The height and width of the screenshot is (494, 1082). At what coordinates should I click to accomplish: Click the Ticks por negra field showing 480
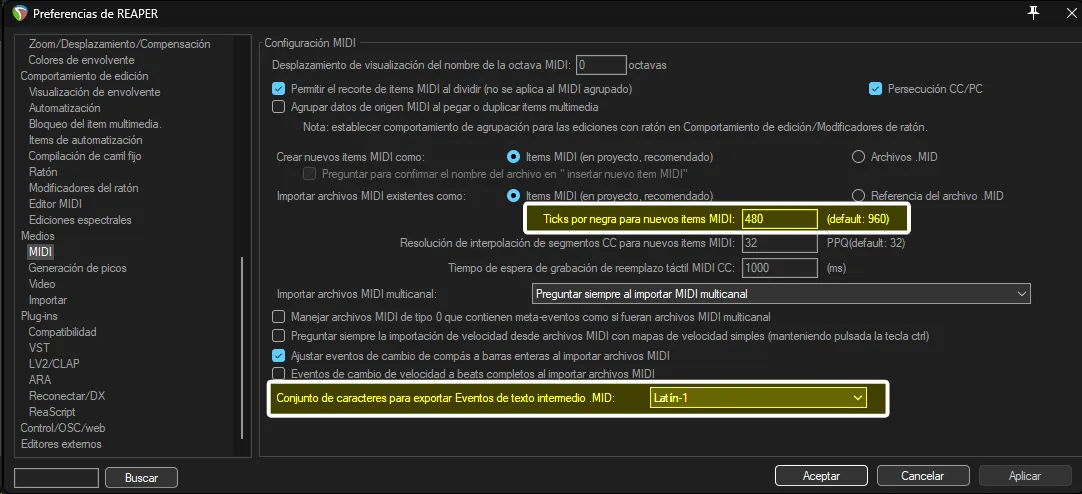point(780,219)
